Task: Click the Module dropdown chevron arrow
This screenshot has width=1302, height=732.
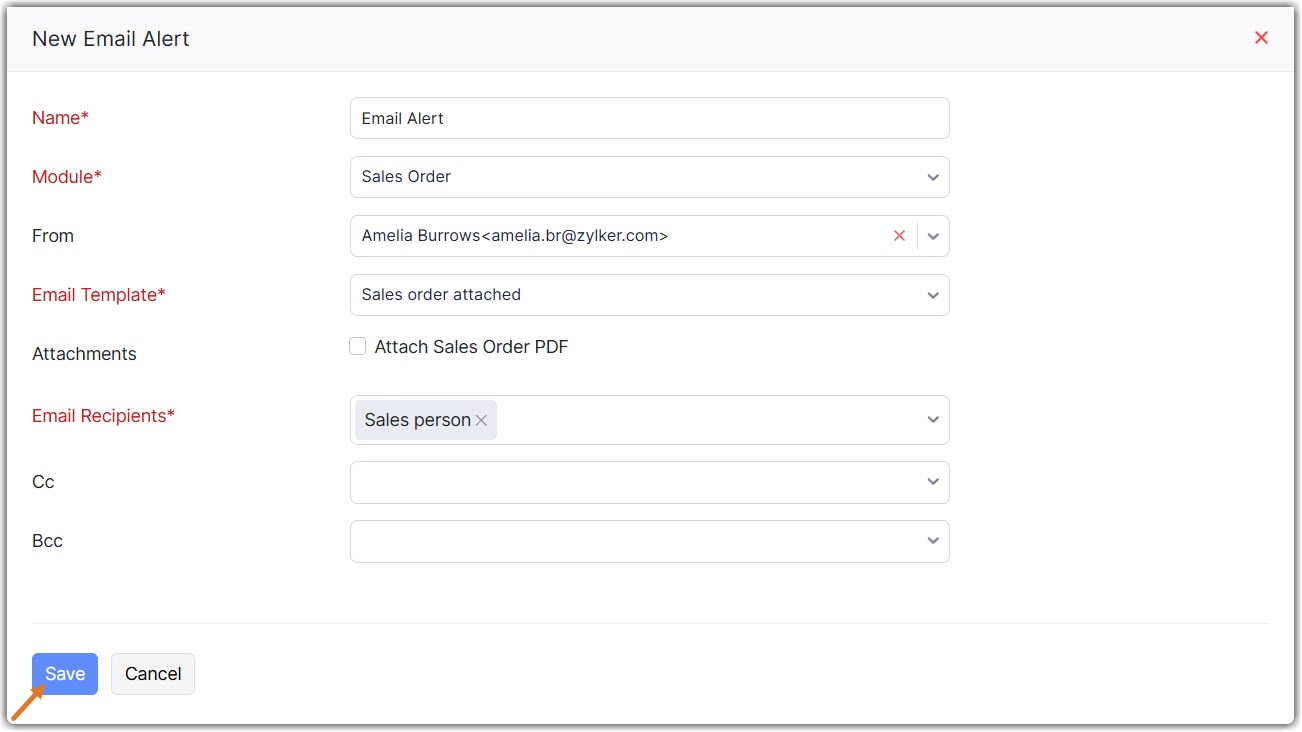Action: 933,178
